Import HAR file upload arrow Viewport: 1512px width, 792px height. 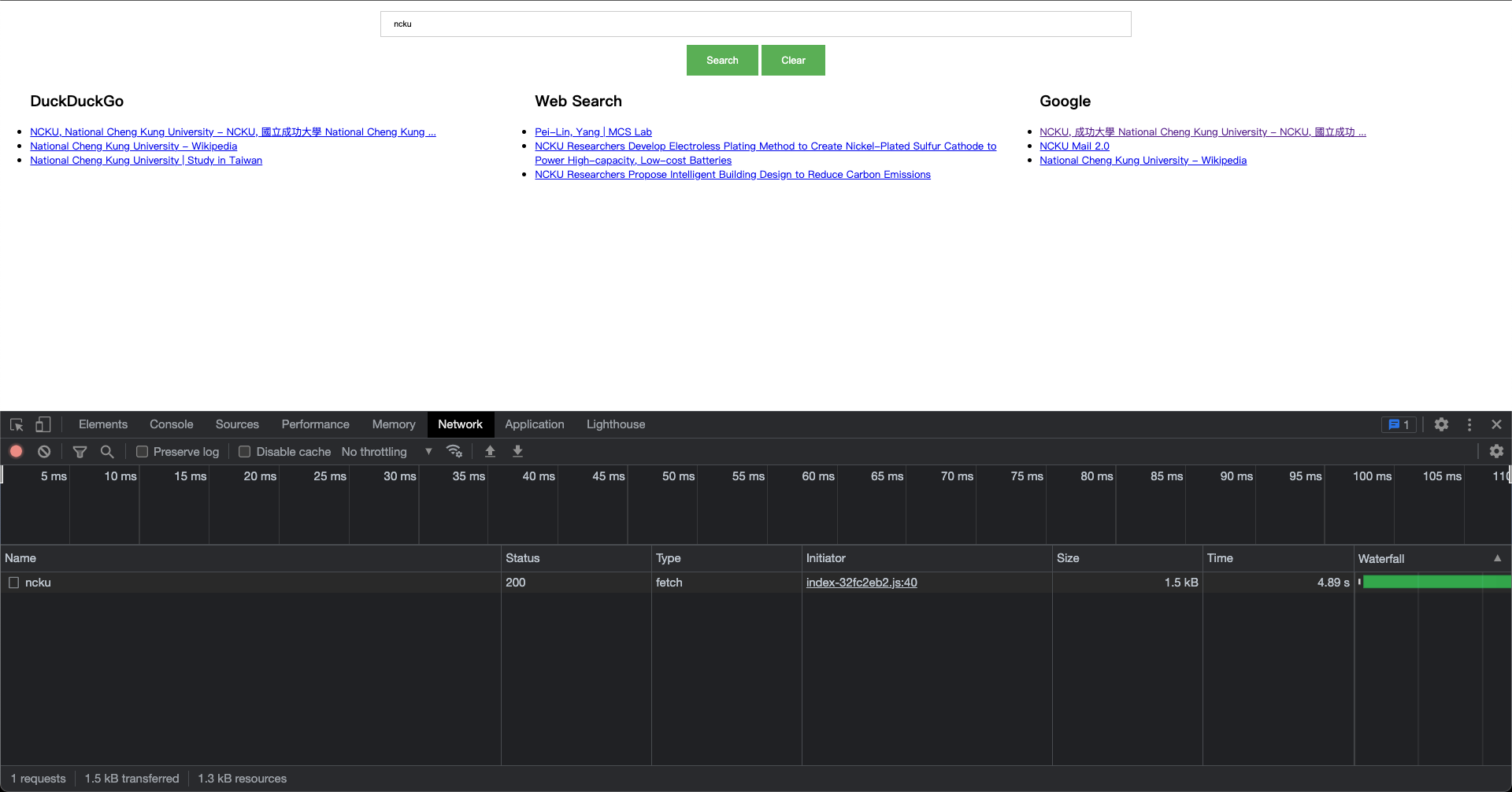[x=490, y=451]
